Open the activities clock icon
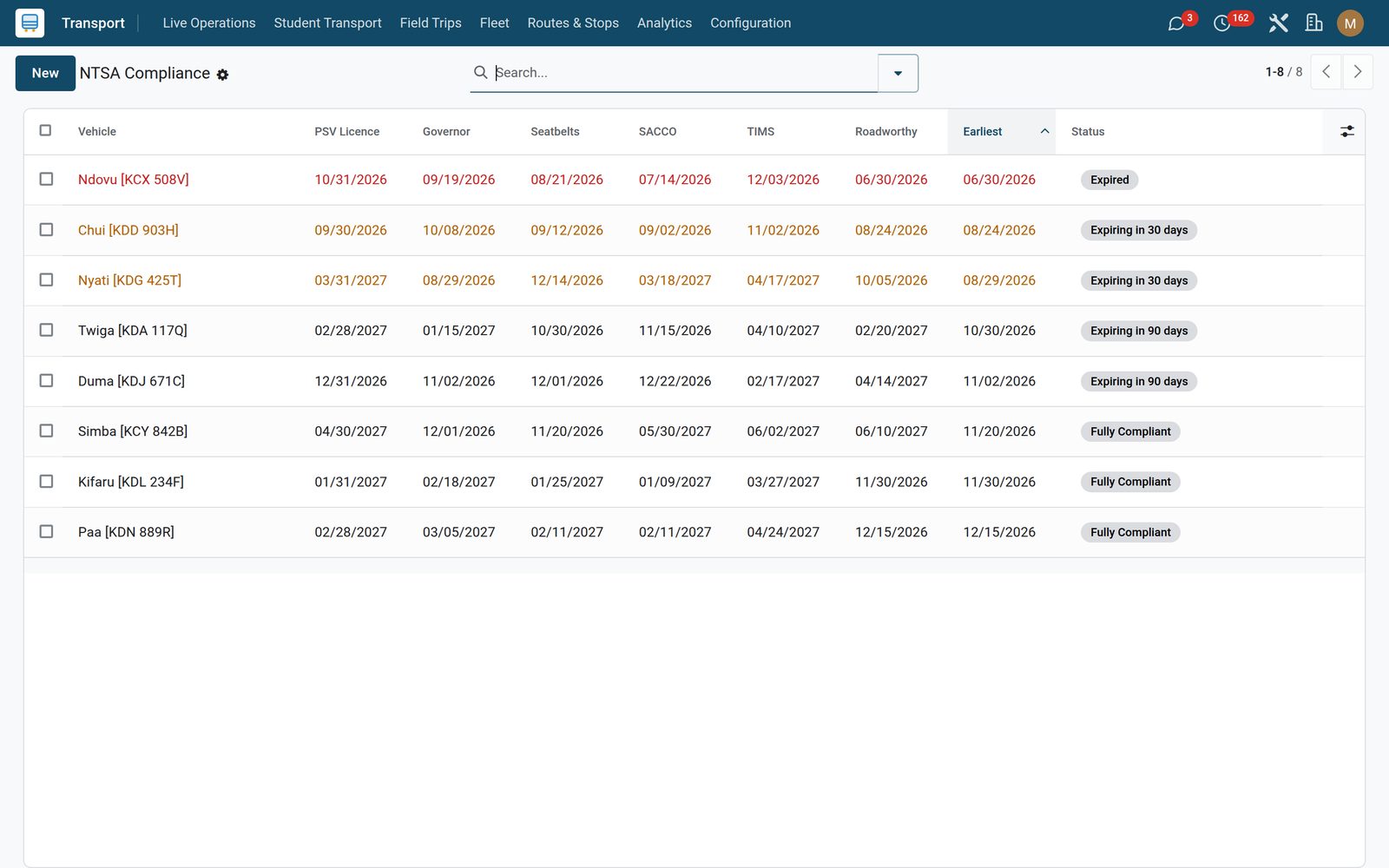Viewport: 1389px width, 868px height. point(1221,23)
